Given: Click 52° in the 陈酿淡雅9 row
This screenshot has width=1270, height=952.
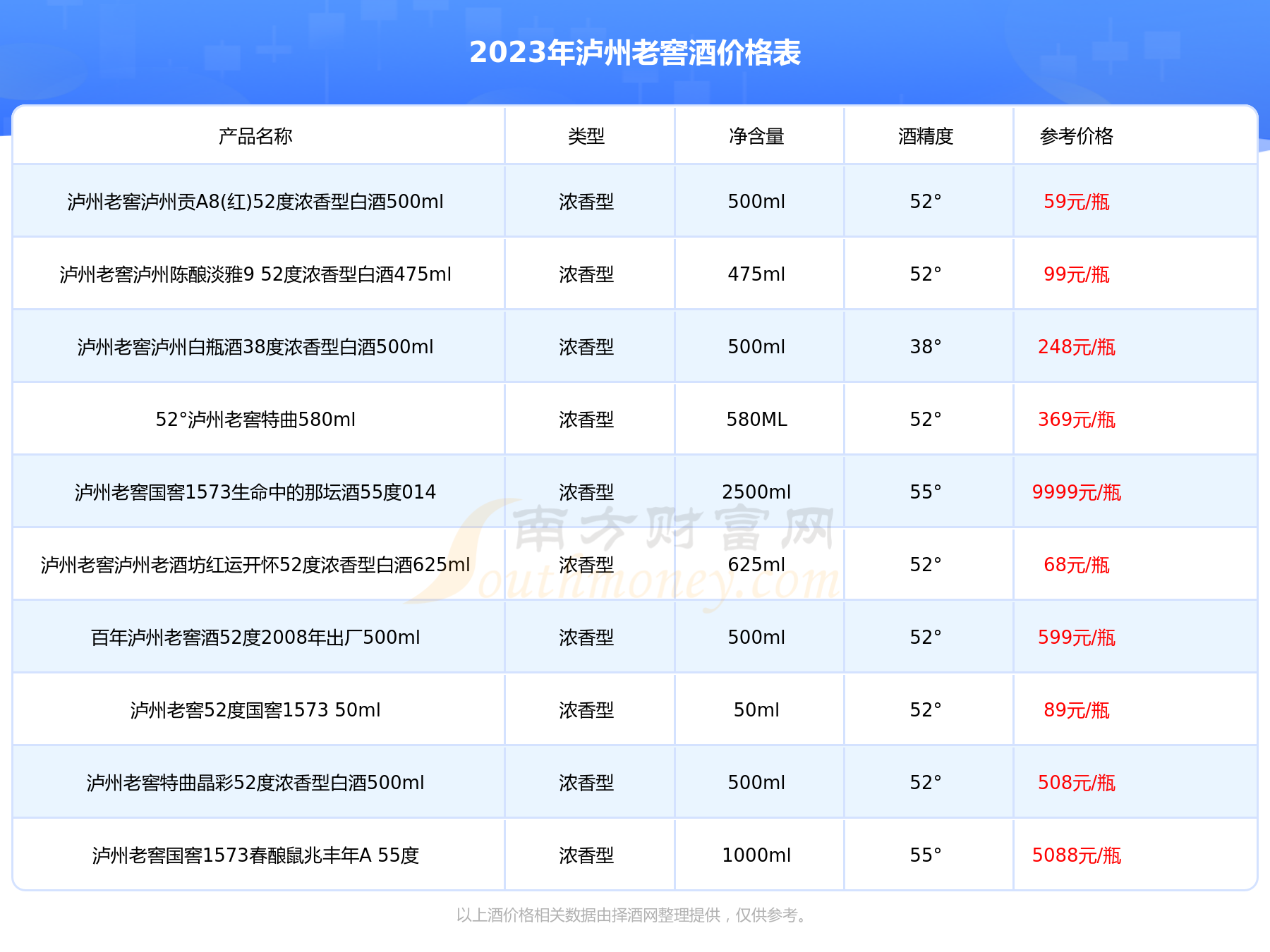Looking at the screenshot, I should click(x=926, y=274).
